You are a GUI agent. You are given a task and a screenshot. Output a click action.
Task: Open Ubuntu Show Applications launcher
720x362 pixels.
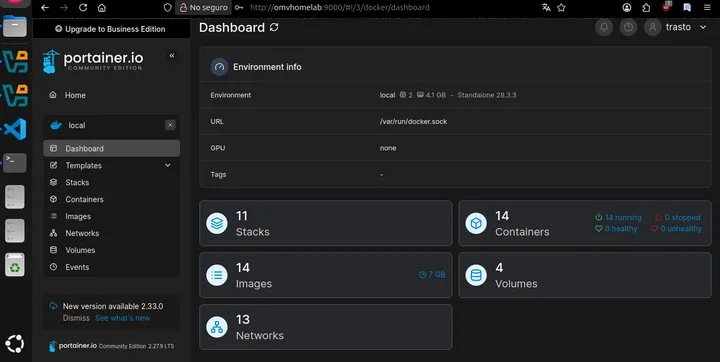[x=15, y=344]
